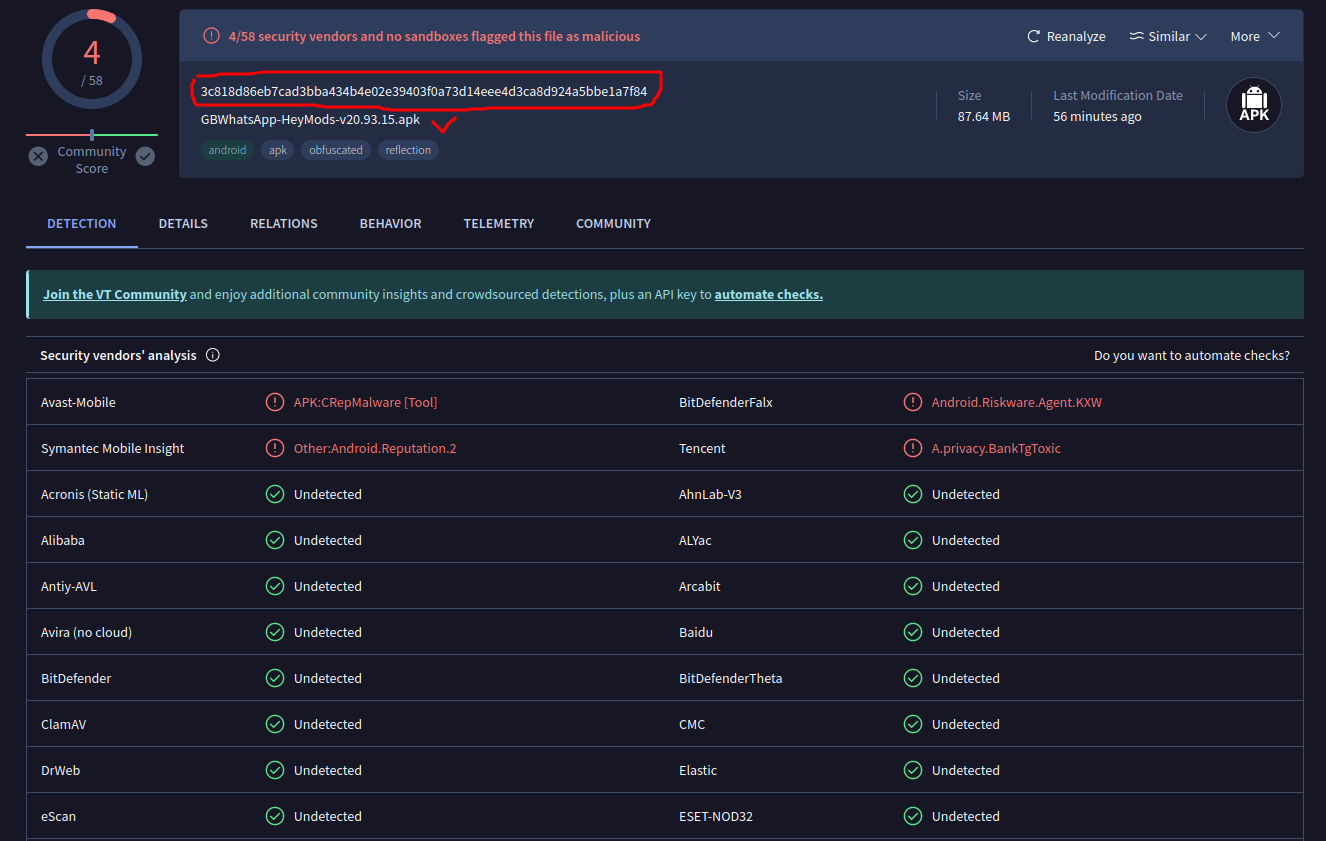The height and width of the screenshot is (841, 1326).
Task: Click the Avira (no cloud) check icon
Action: (275, 632)
